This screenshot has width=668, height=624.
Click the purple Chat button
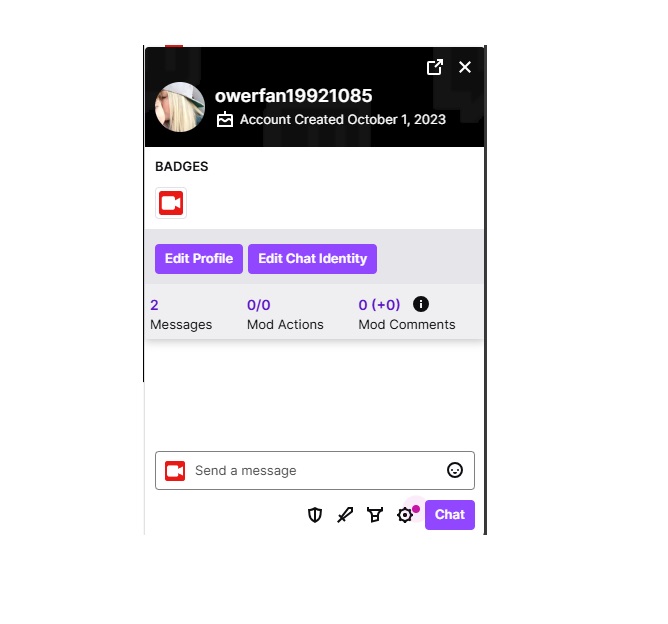pyautogui.click(x=449, y=515)
